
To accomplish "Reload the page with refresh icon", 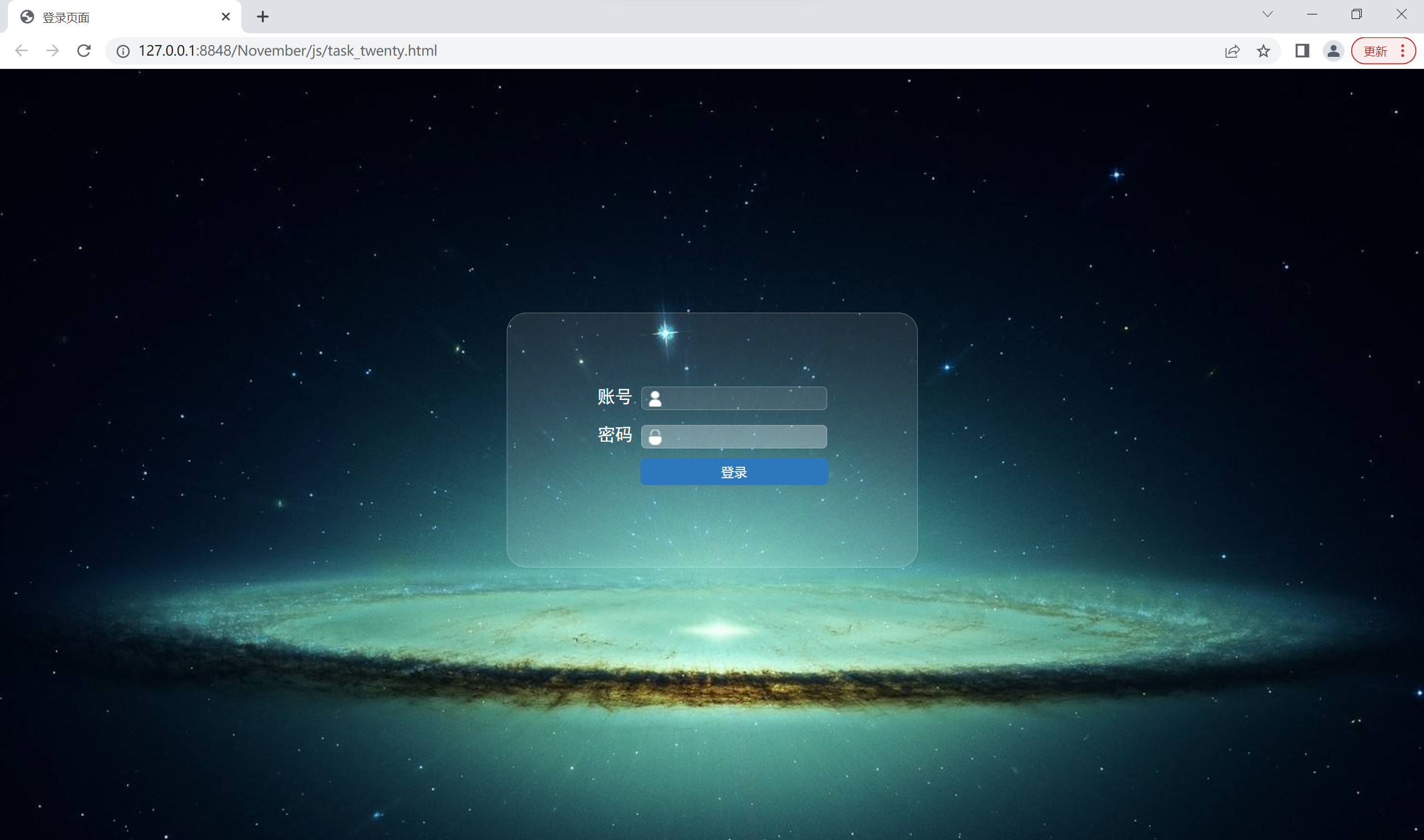I will point(84,51).
